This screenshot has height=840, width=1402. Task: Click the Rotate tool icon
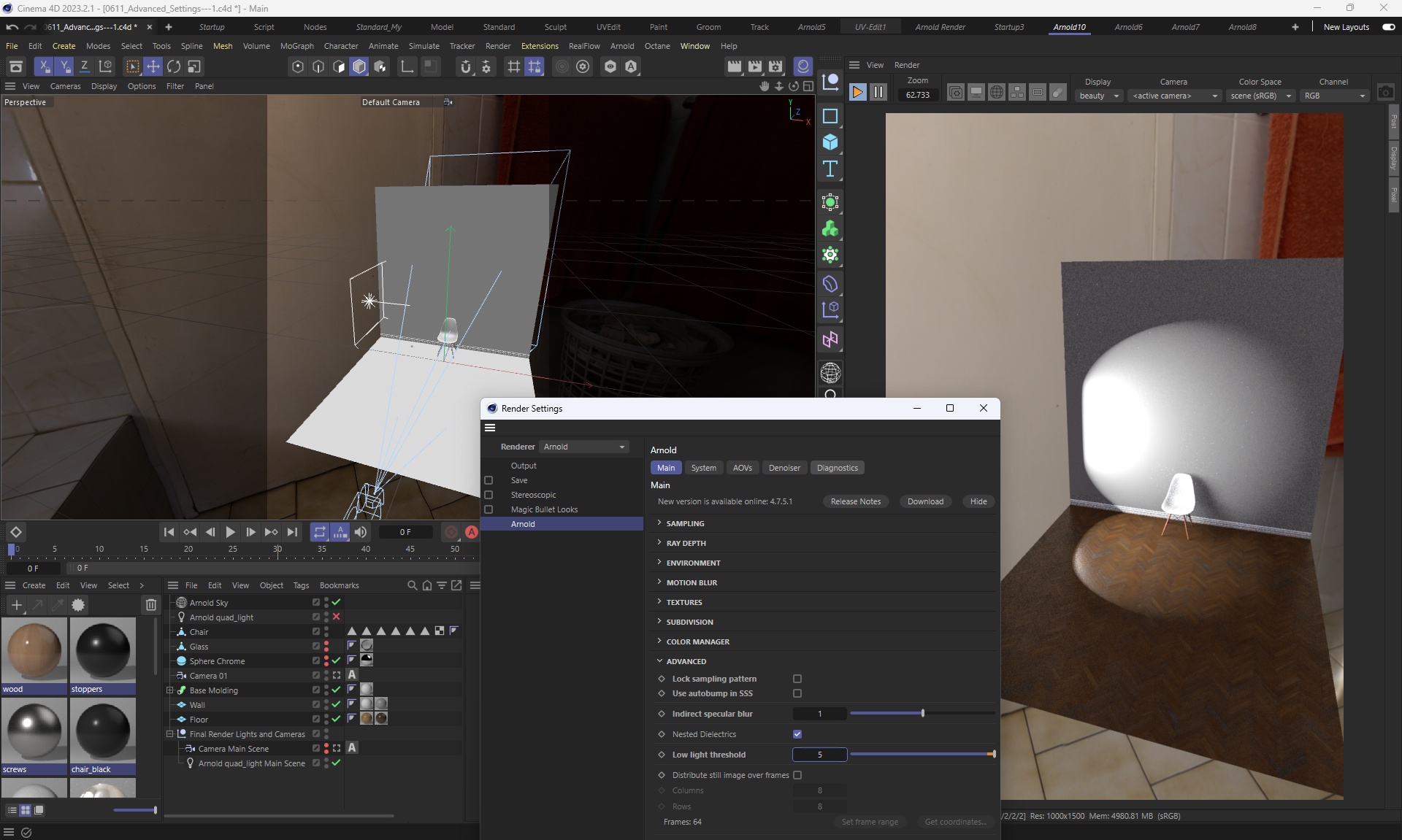click(174, 66)
